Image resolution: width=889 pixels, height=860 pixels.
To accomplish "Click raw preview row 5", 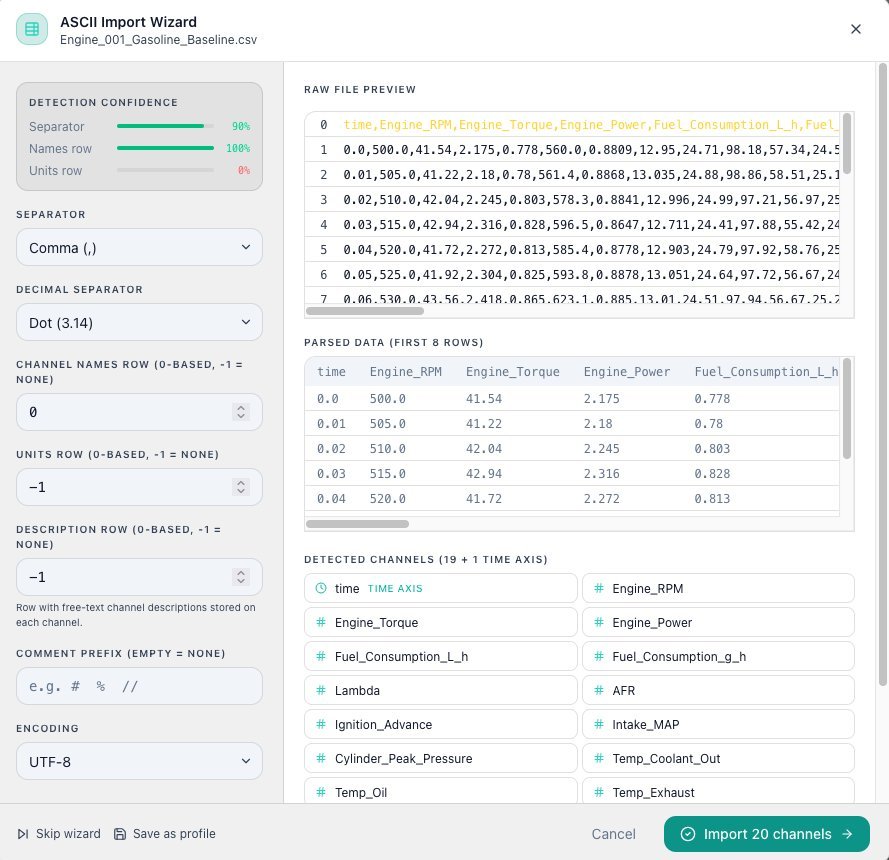I will (572, 249).
